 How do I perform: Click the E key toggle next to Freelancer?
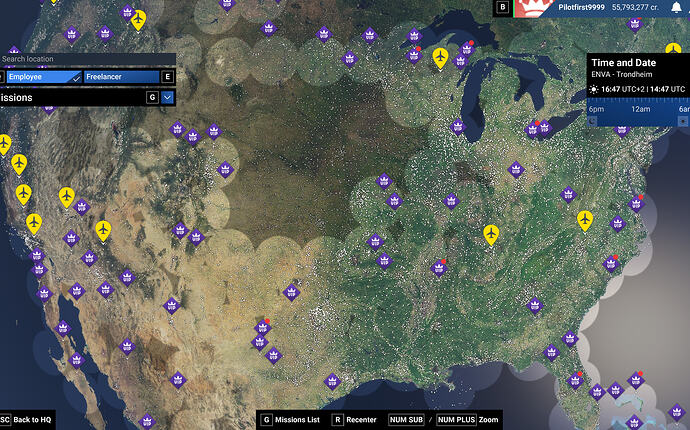[x=167, y=77]
